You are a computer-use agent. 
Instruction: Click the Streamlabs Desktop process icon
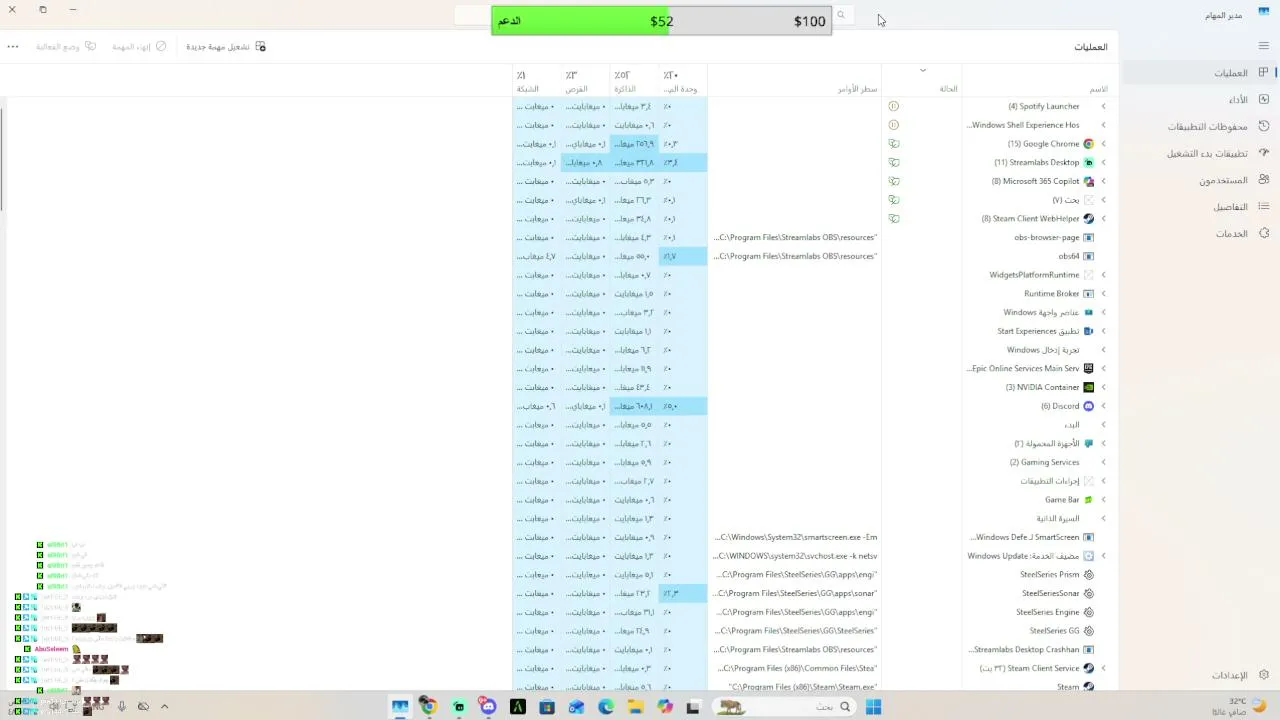point(1089,162)
